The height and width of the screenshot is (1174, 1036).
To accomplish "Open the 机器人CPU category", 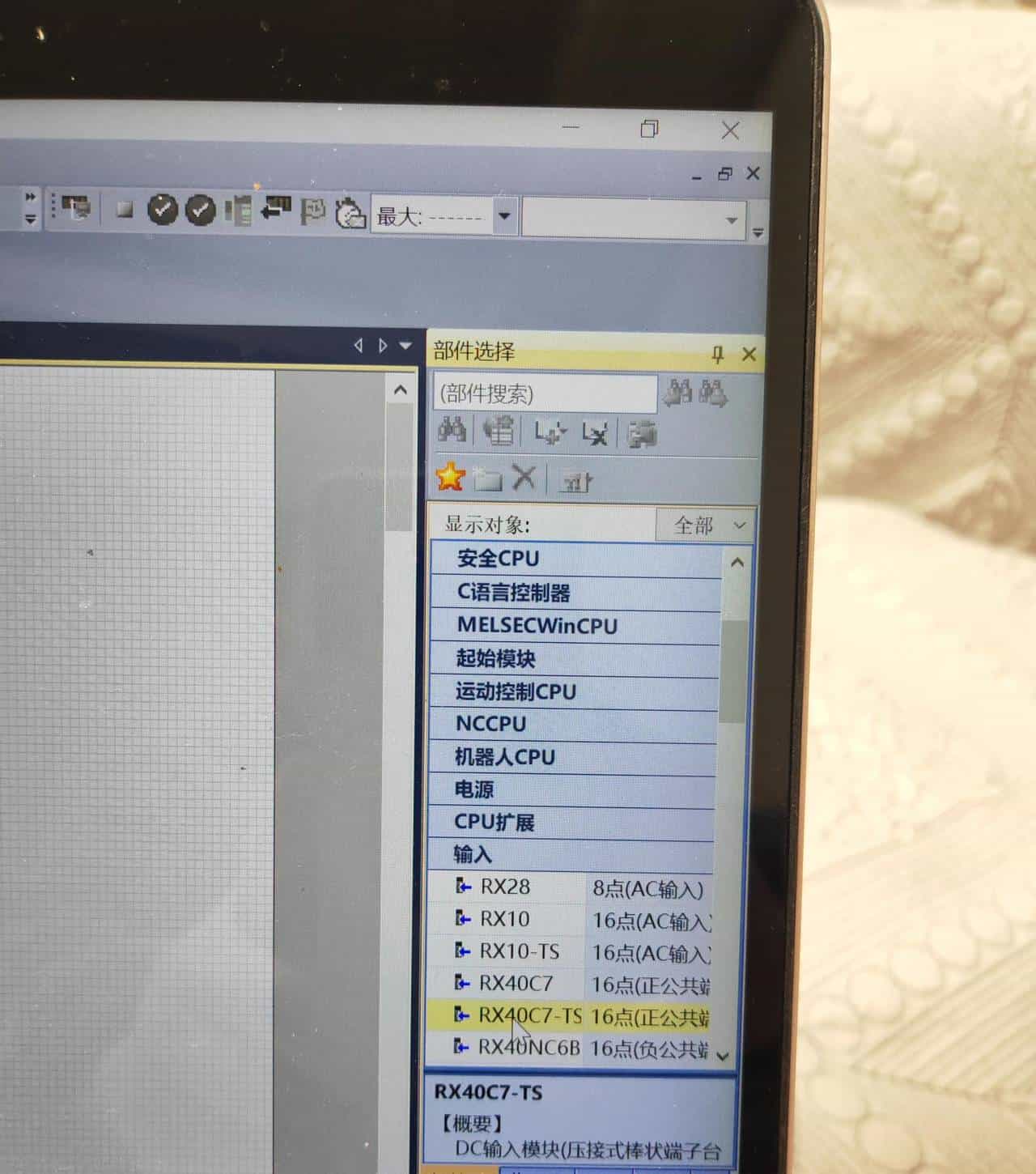I will [x=572, y=758].
